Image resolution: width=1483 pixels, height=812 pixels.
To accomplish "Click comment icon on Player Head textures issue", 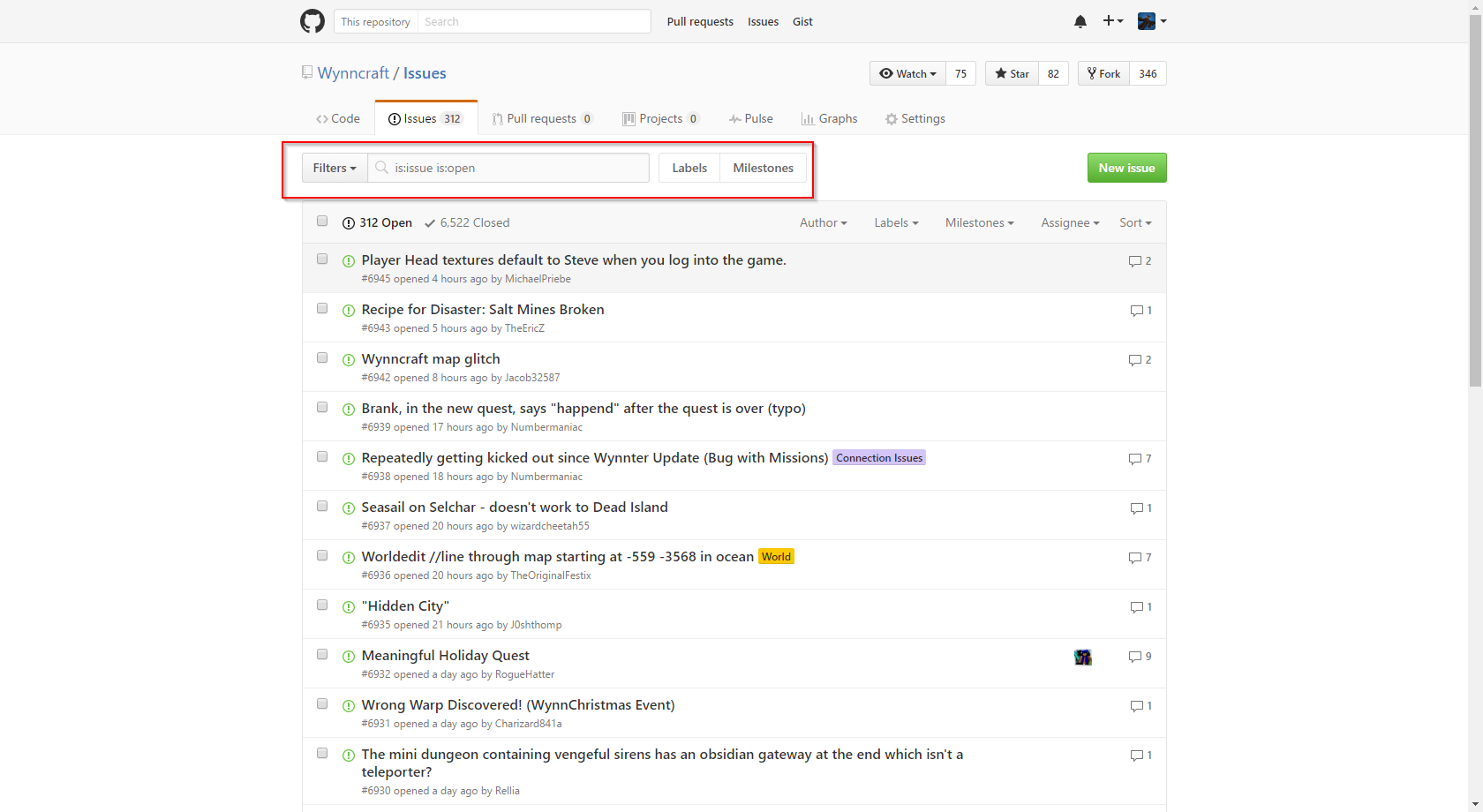I will pos(1135,261).
